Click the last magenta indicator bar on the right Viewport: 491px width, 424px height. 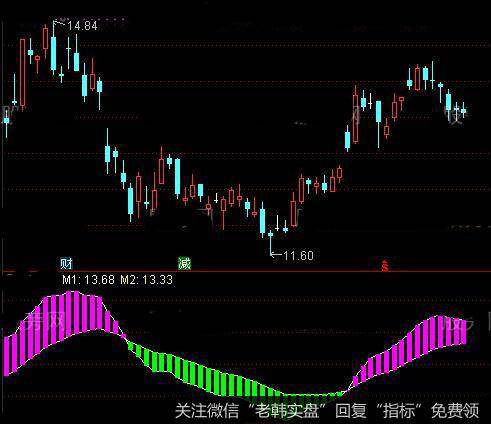pyautogui.click(x=463, y=332)
